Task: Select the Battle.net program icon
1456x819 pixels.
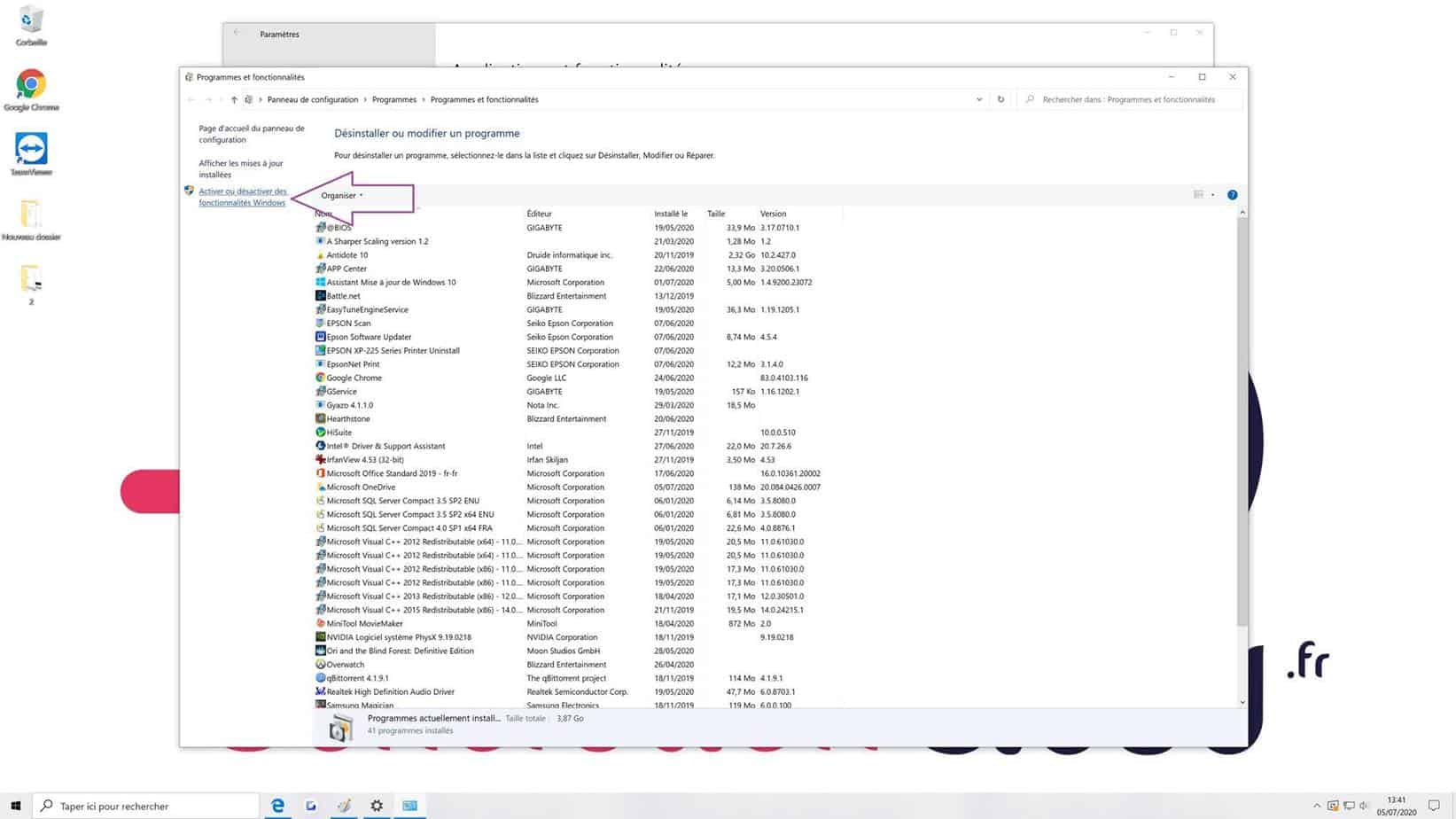Action: (x=321, y=296)
